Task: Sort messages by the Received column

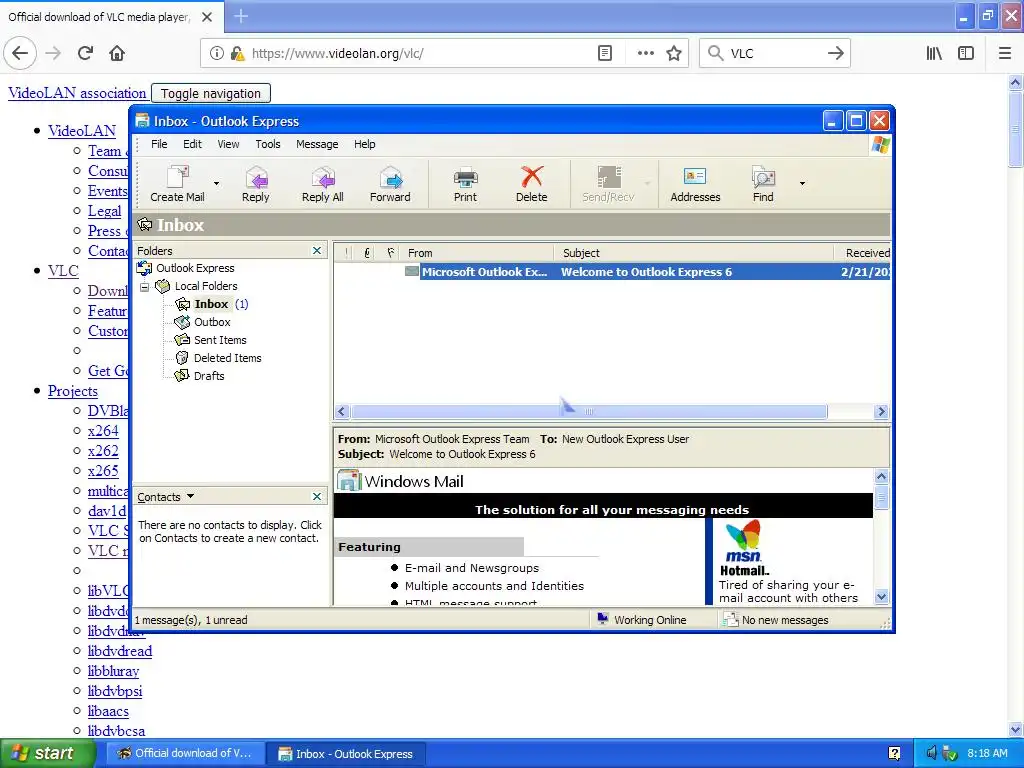Action: click(x=862, y=253)
